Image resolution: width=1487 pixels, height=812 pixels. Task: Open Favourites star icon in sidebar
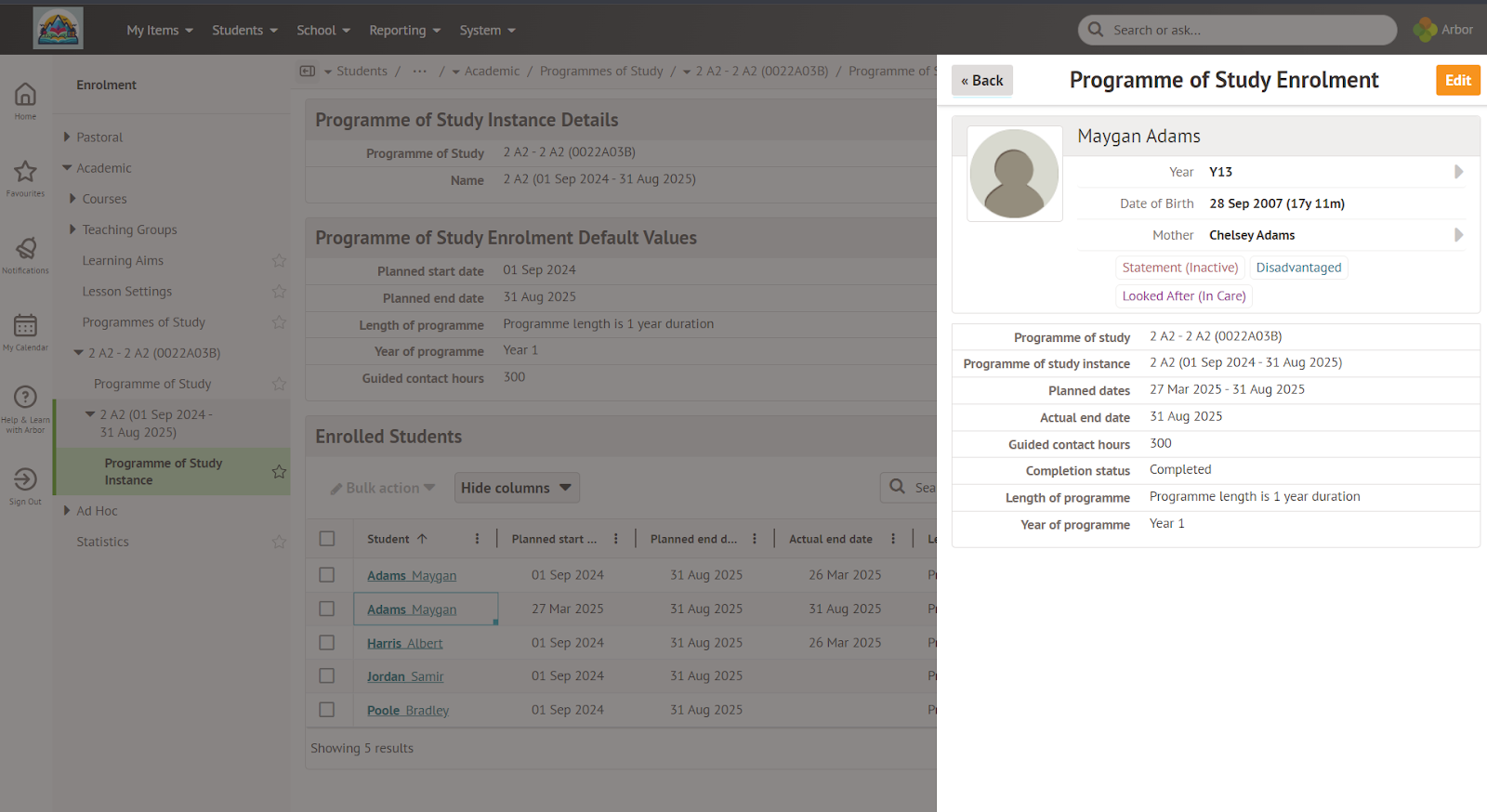point(25,172)
